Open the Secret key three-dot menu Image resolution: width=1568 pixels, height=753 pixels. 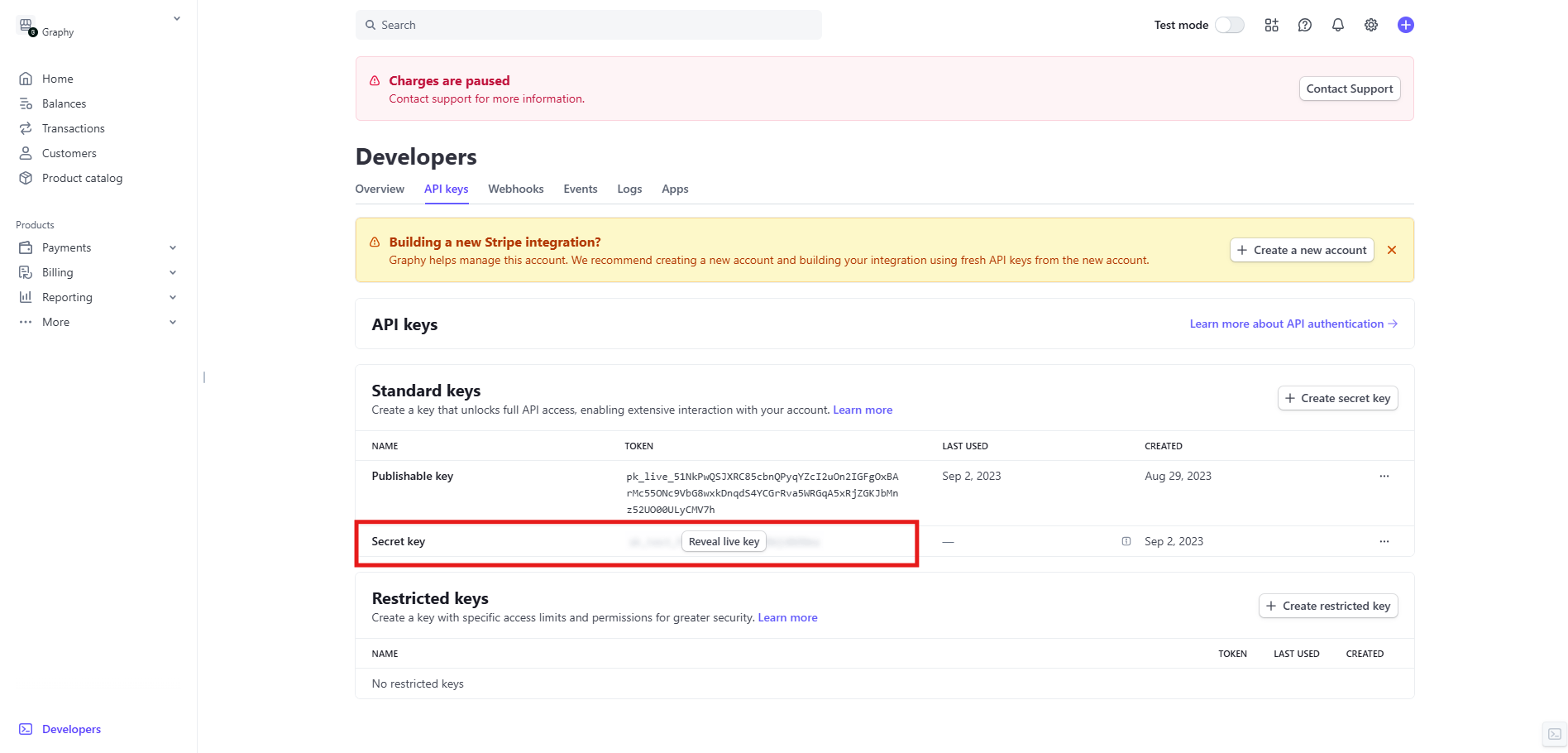(x=1384, y=541)
